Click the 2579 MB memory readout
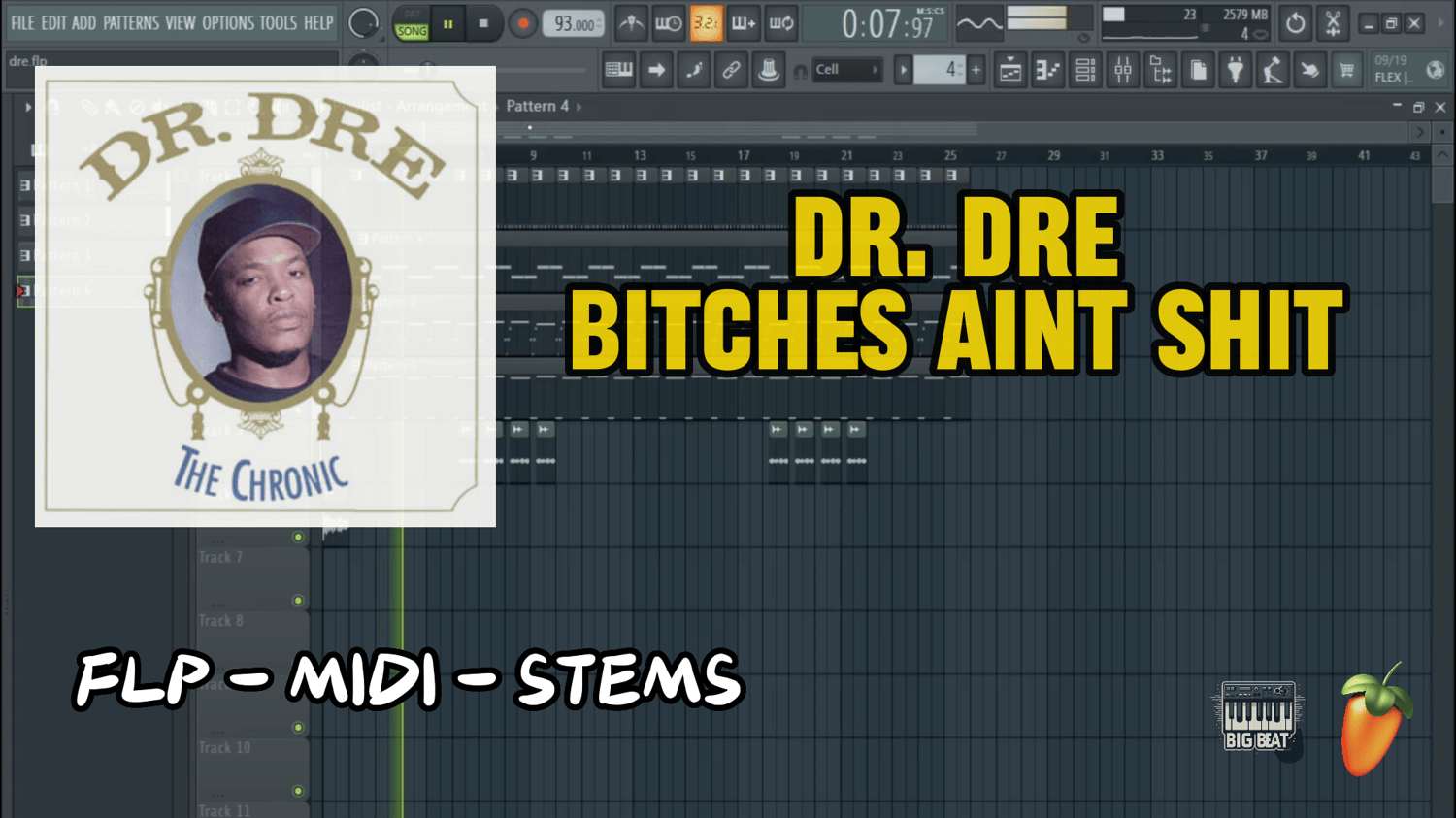 point(1245,15)
